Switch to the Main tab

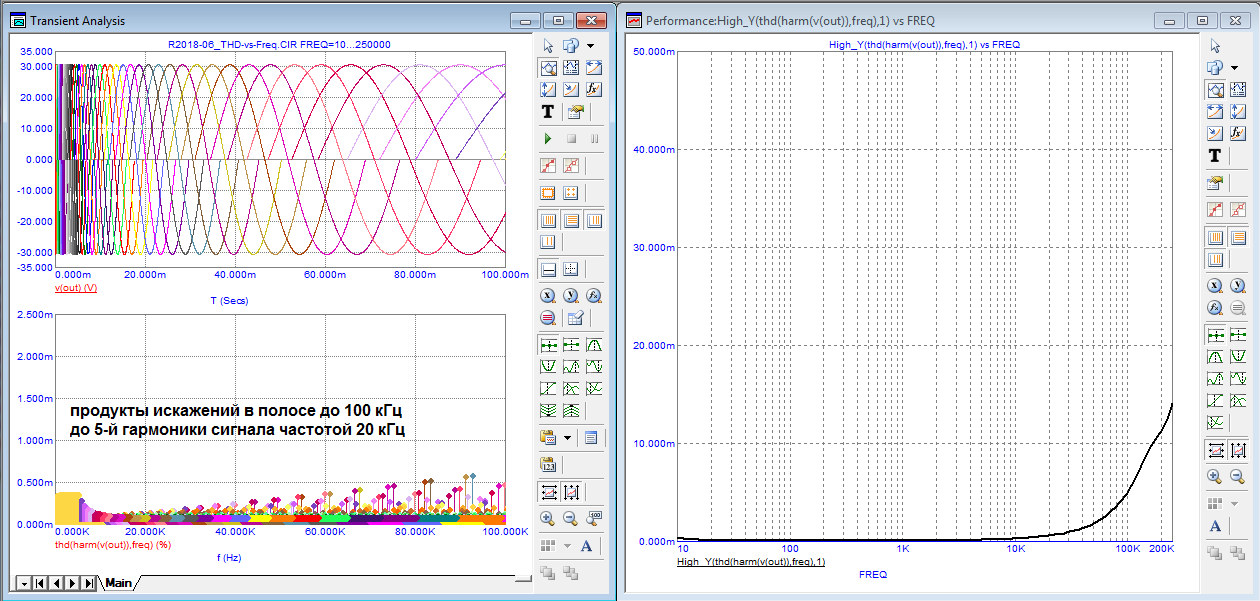(x=119, y=583)
